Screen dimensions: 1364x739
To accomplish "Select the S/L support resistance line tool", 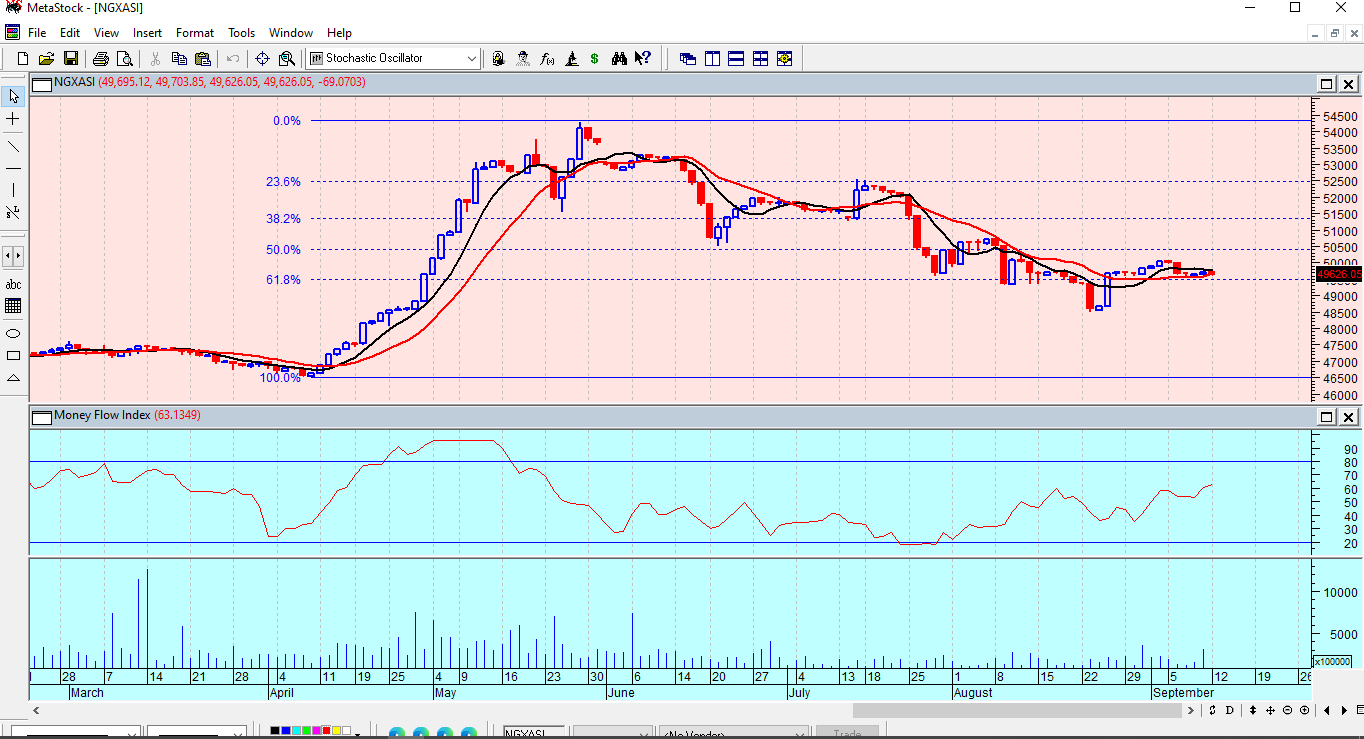I will tap(13, 212).
